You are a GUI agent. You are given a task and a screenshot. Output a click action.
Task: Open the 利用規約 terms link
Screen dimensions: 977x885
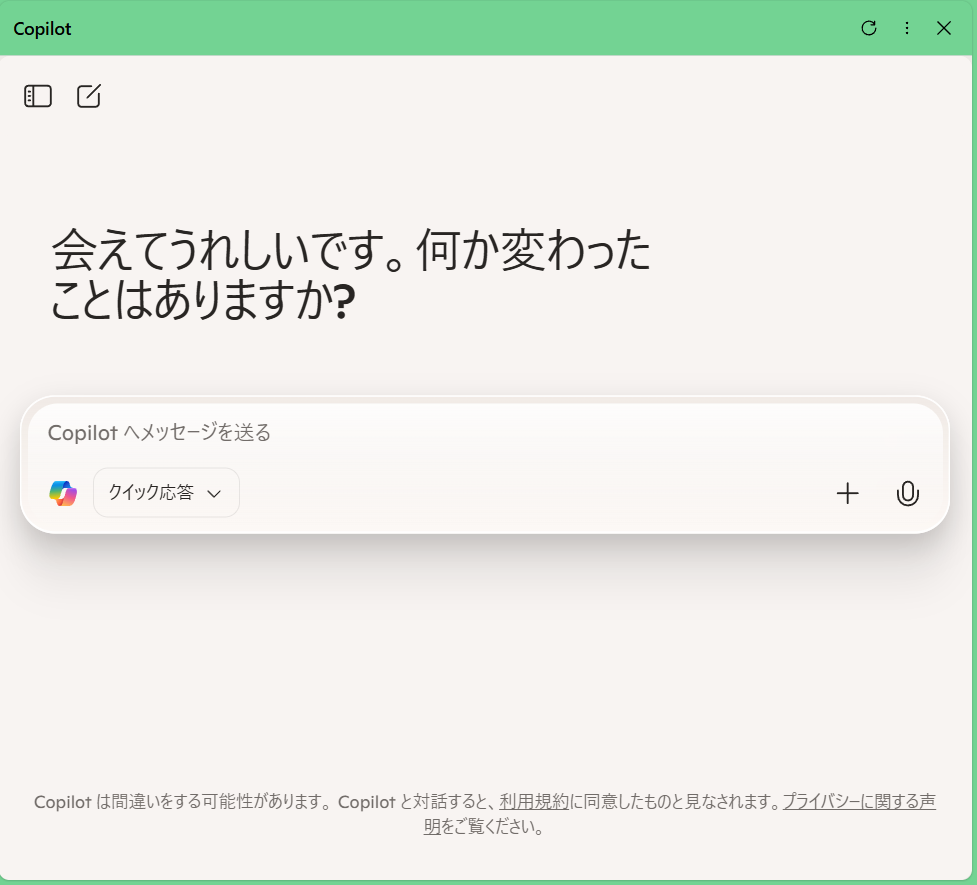[x=534, y=801]
